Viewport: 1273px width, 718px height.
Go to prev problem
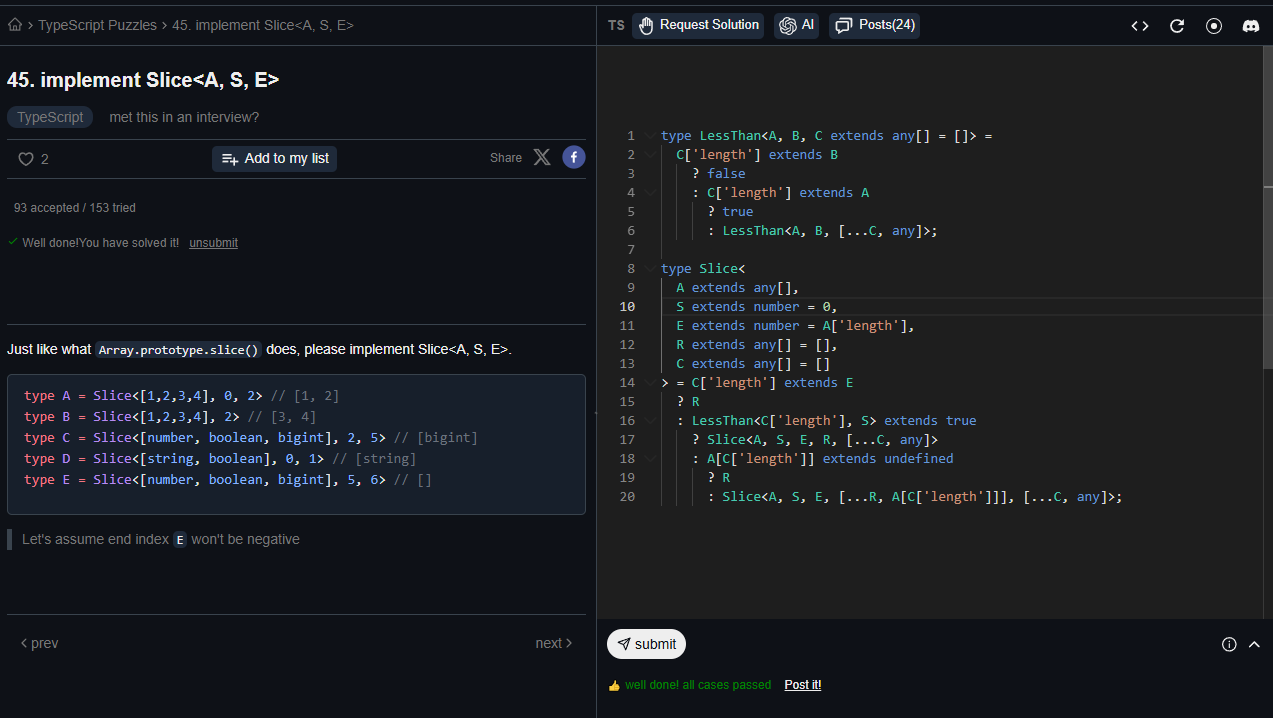tap(39, 643)
